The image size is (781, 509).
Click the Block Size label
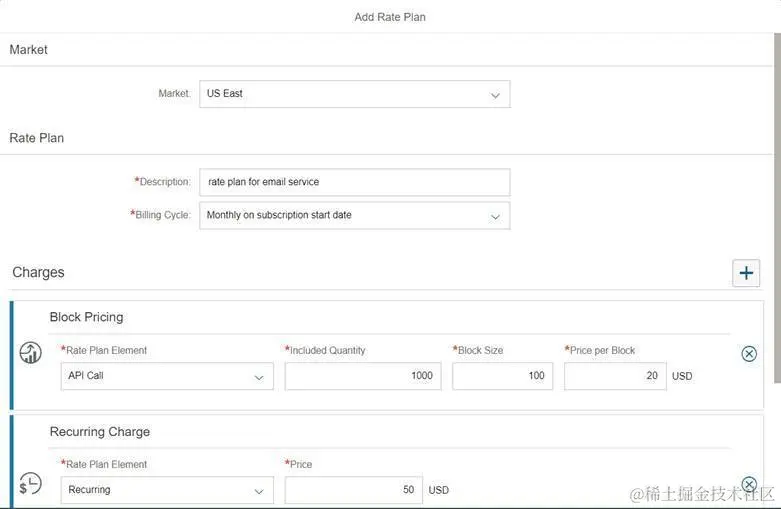(x=478, y=350)
